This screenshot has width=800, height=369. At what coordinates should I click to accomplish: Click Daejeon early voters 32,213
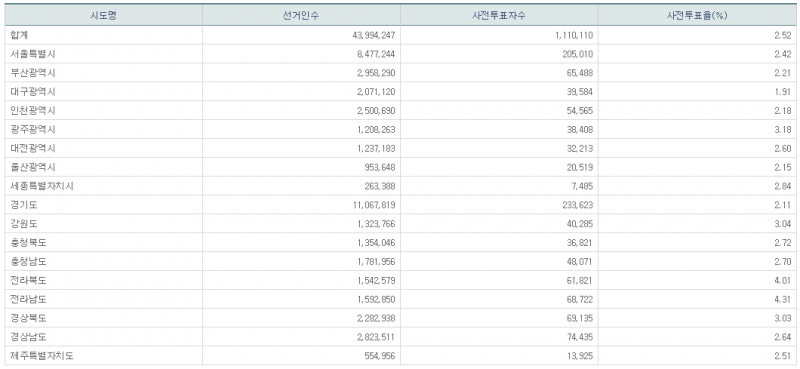(580, 149)
